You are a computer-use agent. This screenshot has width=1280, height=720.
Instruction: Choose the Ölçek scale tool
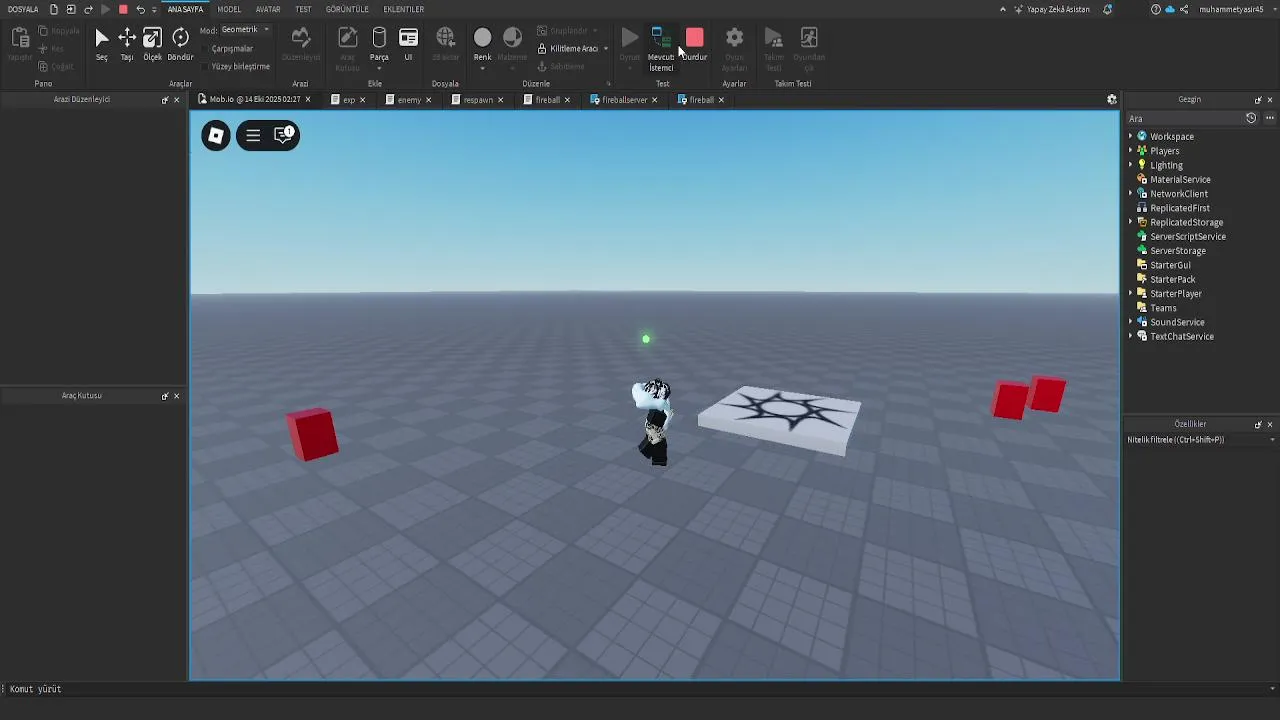[152, 44]
